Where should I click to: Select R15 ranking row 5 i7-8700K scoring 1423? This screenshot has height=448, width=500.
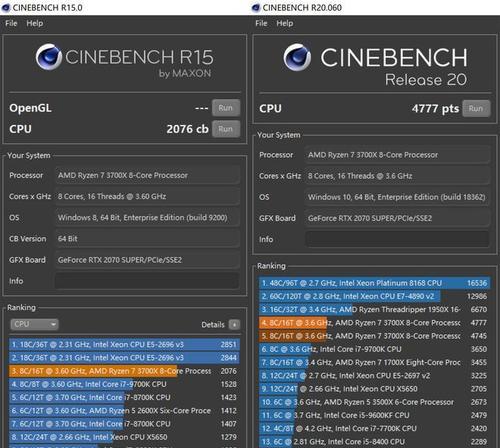[x=124, y=397]
